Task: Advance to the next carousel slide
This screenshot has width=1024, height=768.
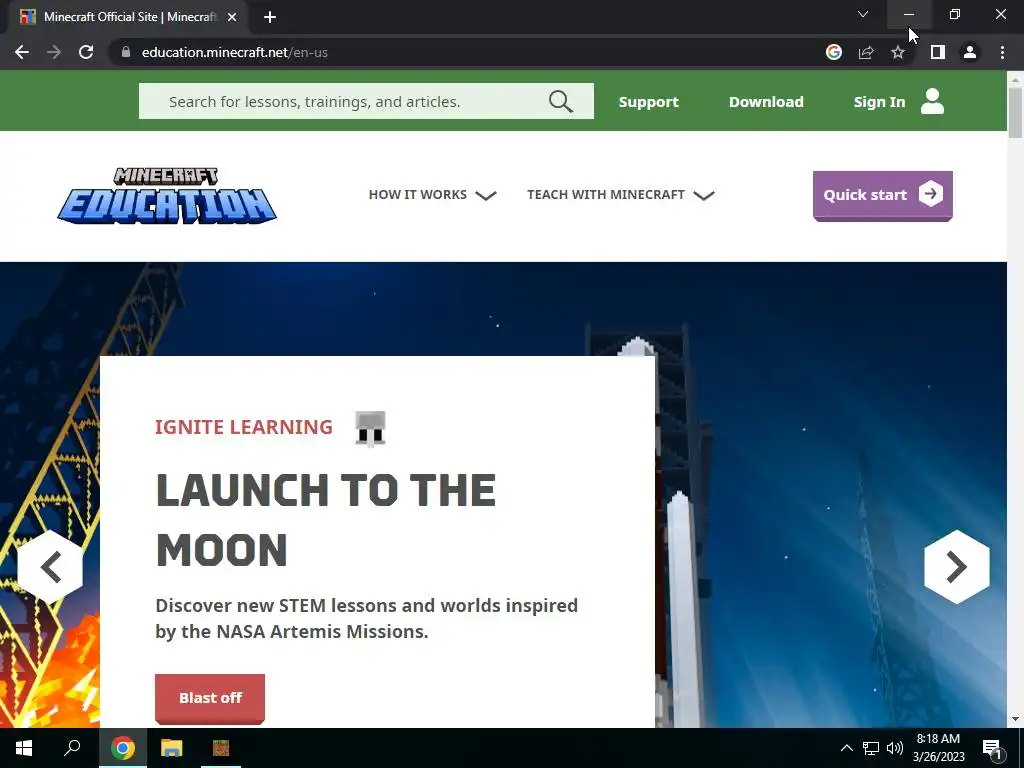Action: 957,566
